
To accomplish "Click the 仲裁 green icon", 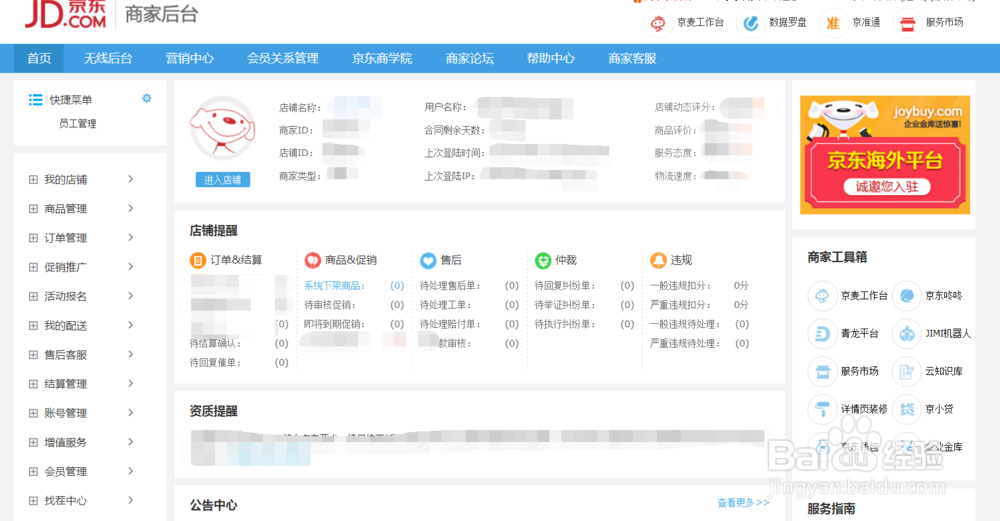I will pyautogui.click(x=543, y=260).
